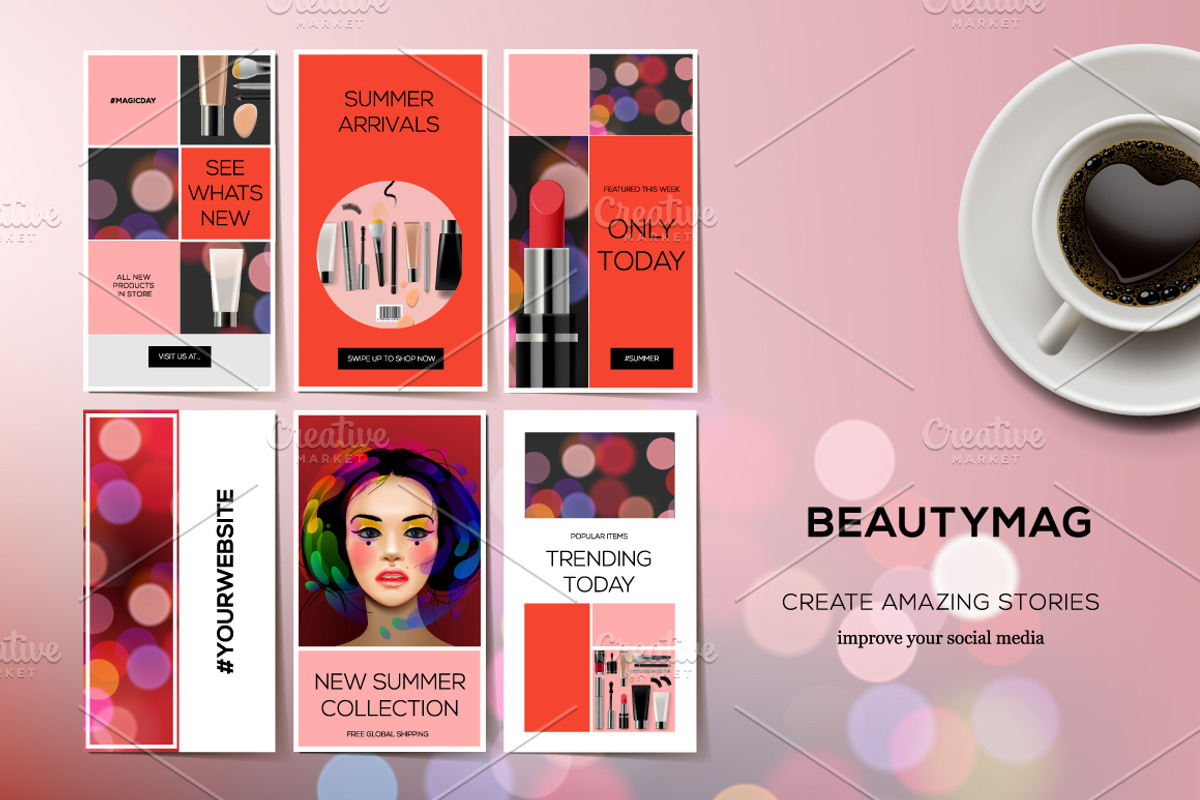Select the cosmetics set below 'TRENDING TODAY'
Viewport: 1200px width, 800px height.
click(x=633, y=689)
